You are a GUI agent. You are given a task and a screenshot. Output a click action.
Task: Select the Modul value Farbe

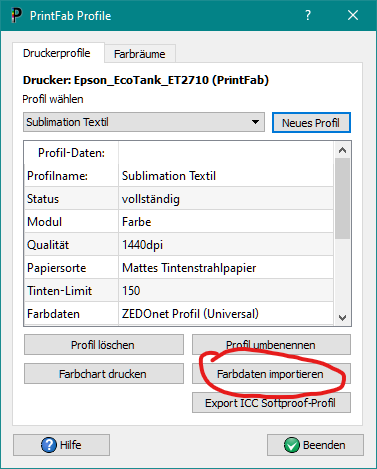point(226,222)
